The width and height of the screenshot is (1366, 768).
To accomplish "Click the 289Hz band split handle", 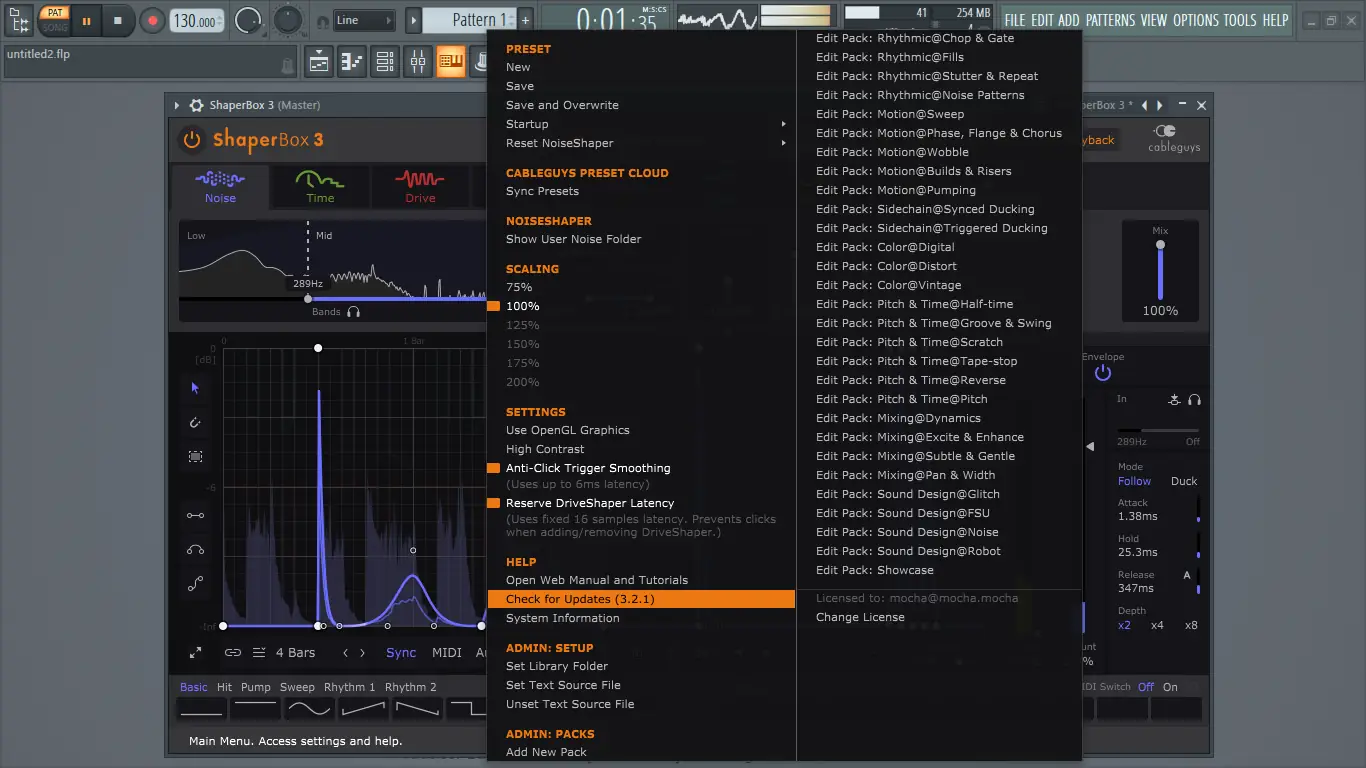I will 308,298.
